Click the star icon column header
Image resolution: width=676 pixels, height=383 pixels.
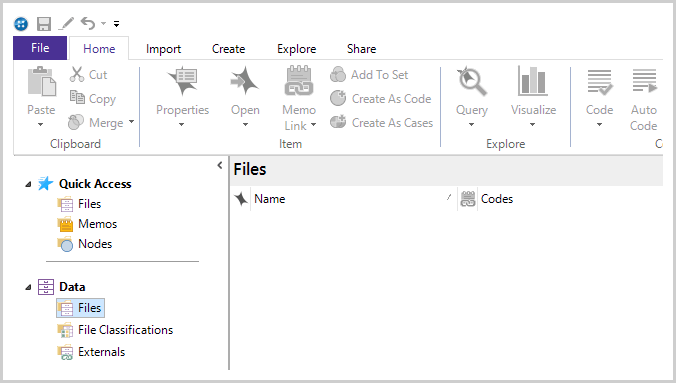click(x=241, y=199)
